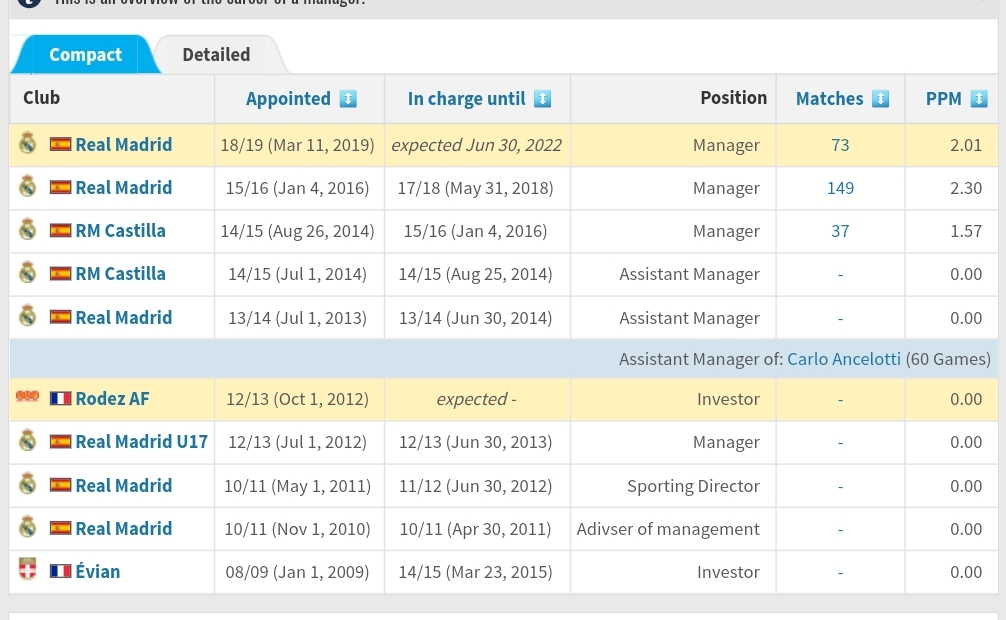Open the Évian club link
The height and width of the screenshot is (620, 1006).
98,571
